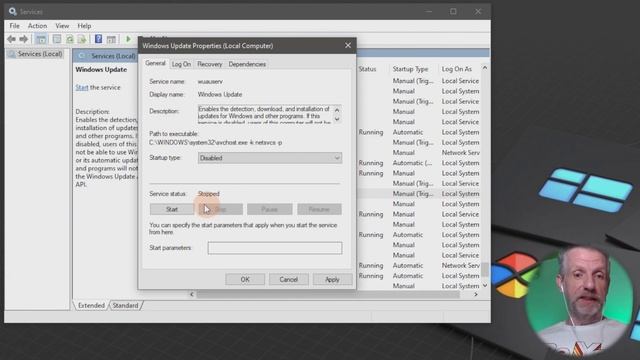
Task: Click the OK button
Action: coord(245,280)
